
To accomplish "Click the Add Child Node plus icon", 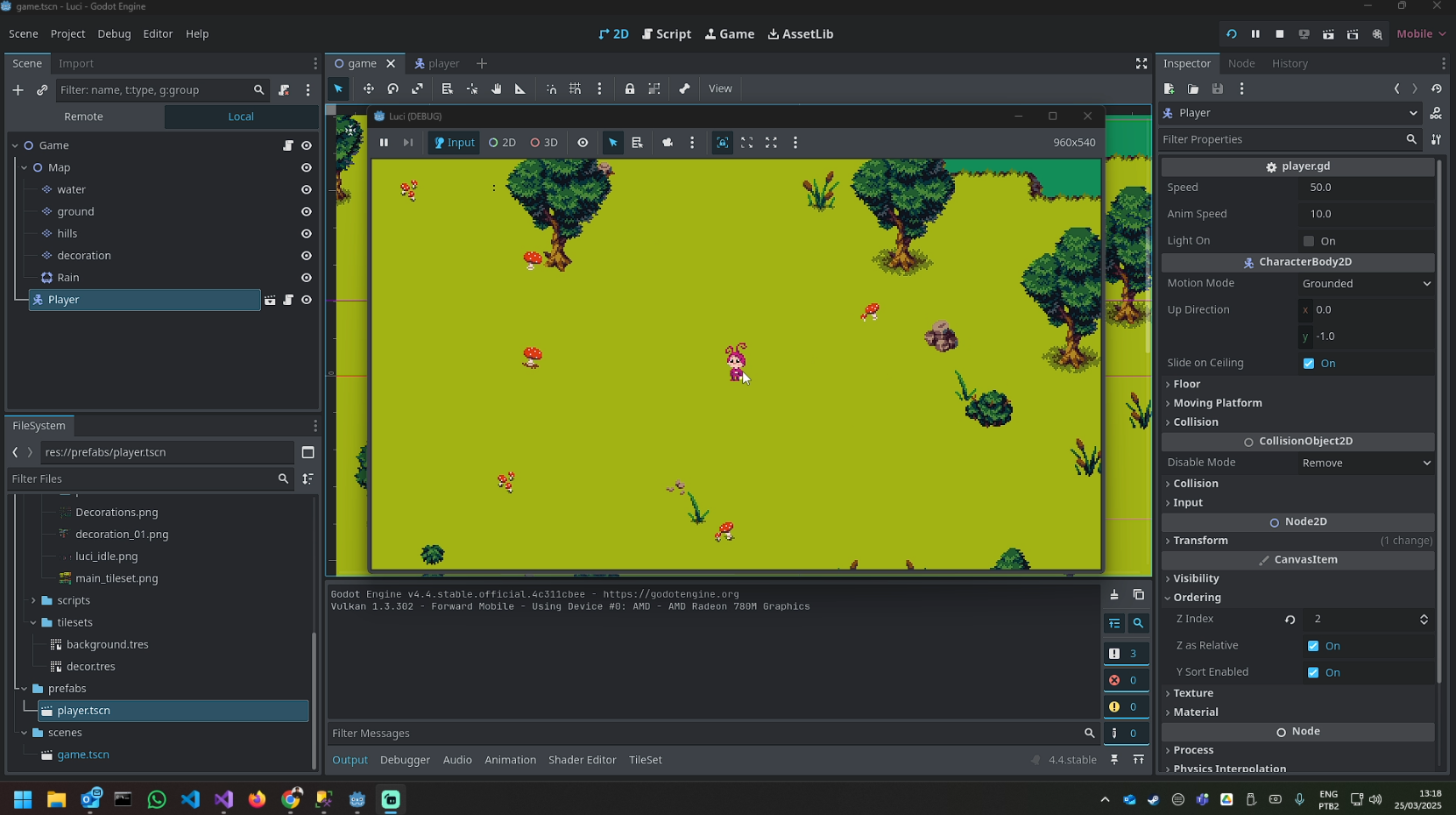I will [x=18, y=90].
